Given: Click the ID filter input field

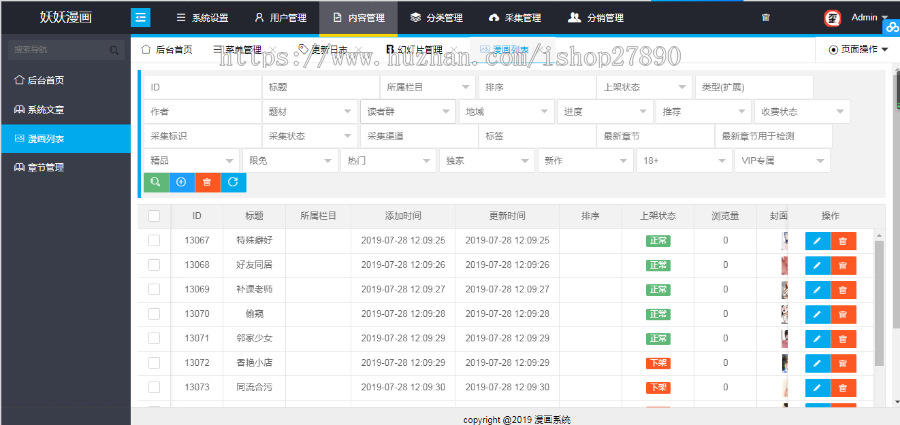Looking at the screenshot, I should point(203,87).
